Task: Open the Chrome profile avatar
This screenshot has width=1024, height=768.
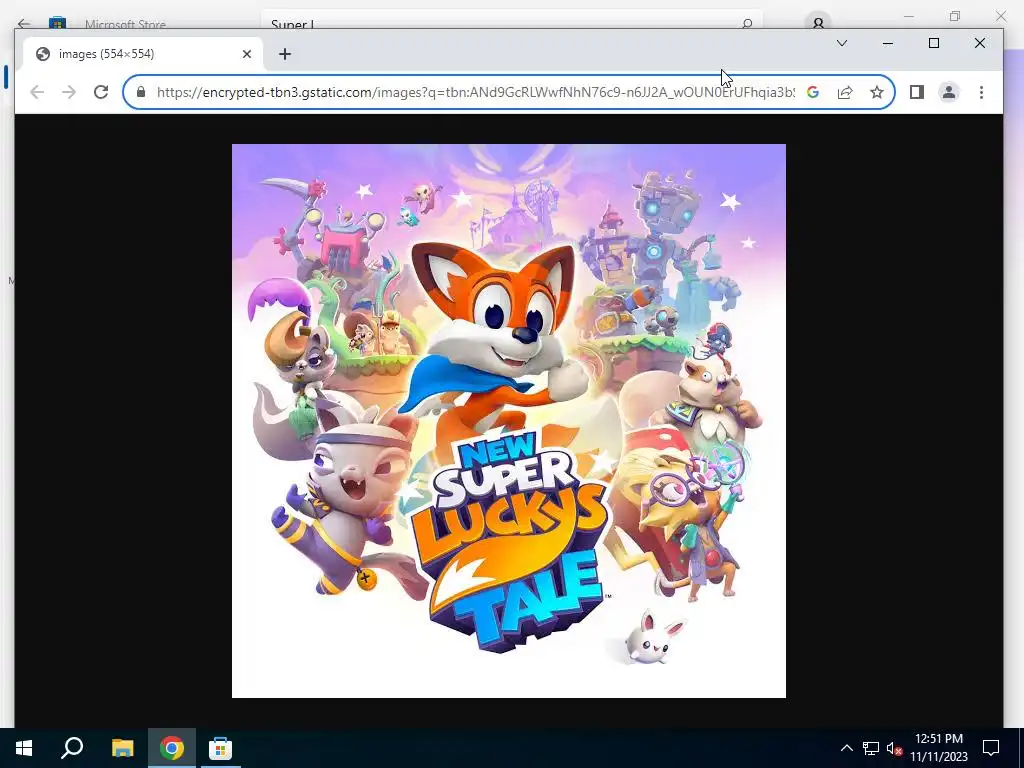Action: (949, 92)
